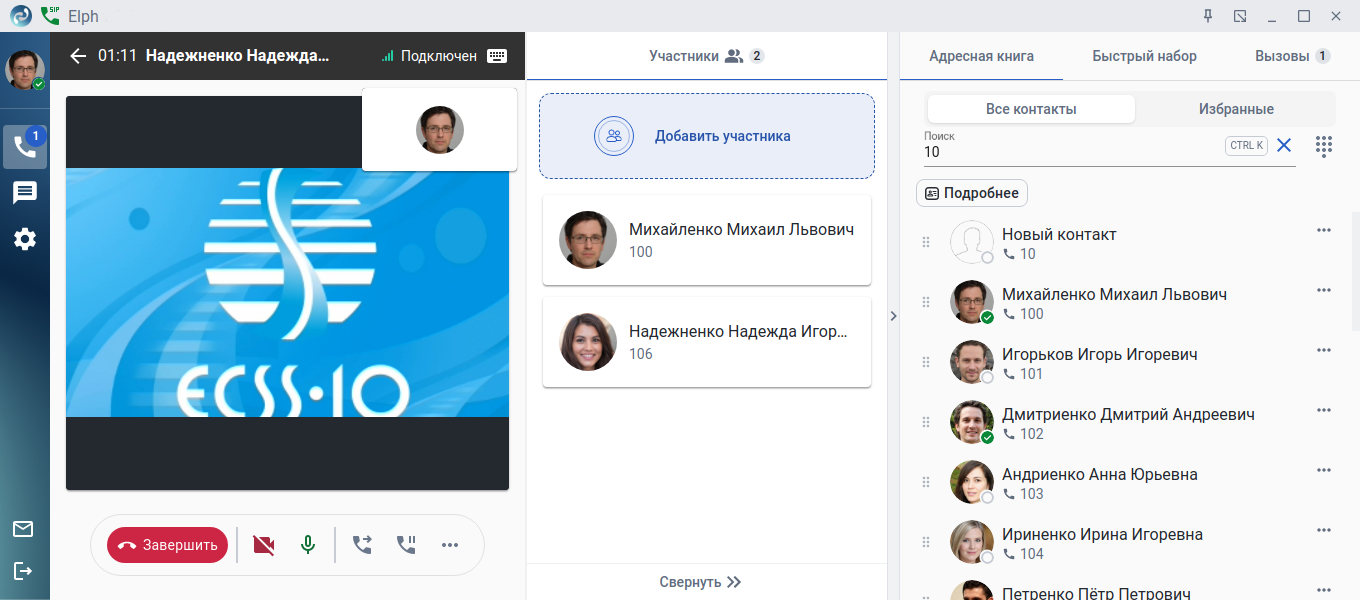Switch to Быстрый набор tab

(1144, 56)
